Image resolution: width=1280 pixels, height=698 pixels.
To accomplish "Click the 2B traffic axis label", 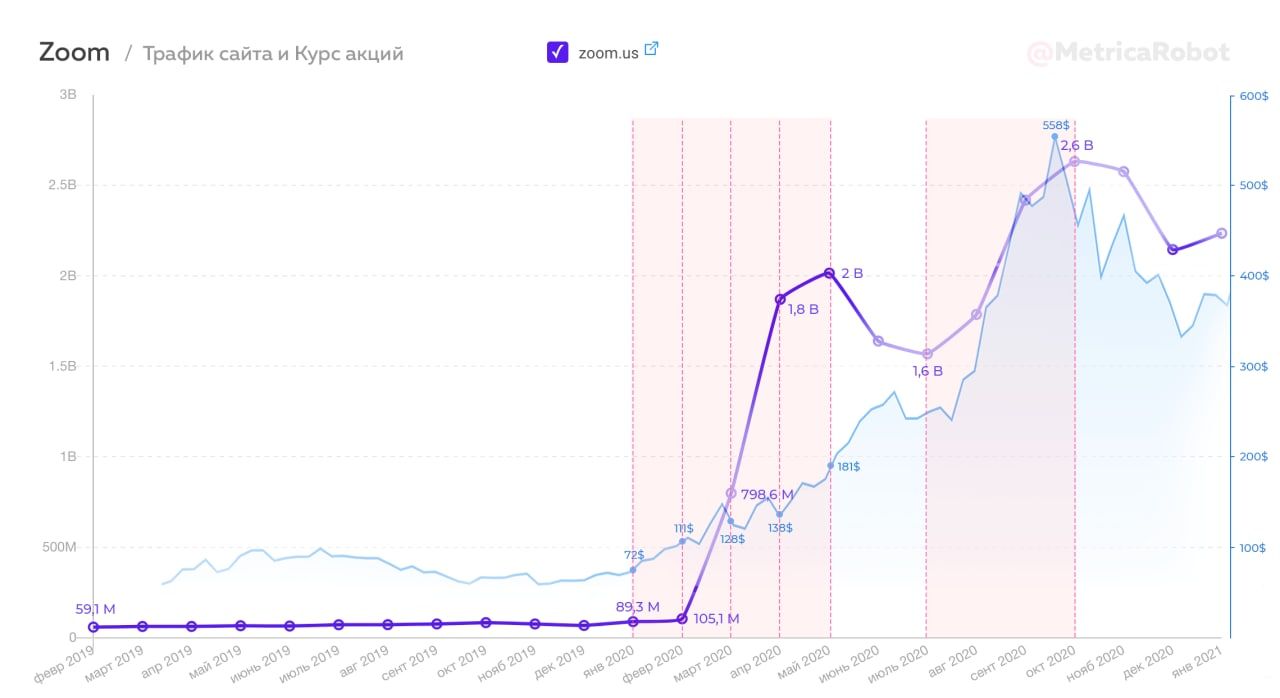I will point(68,276).
